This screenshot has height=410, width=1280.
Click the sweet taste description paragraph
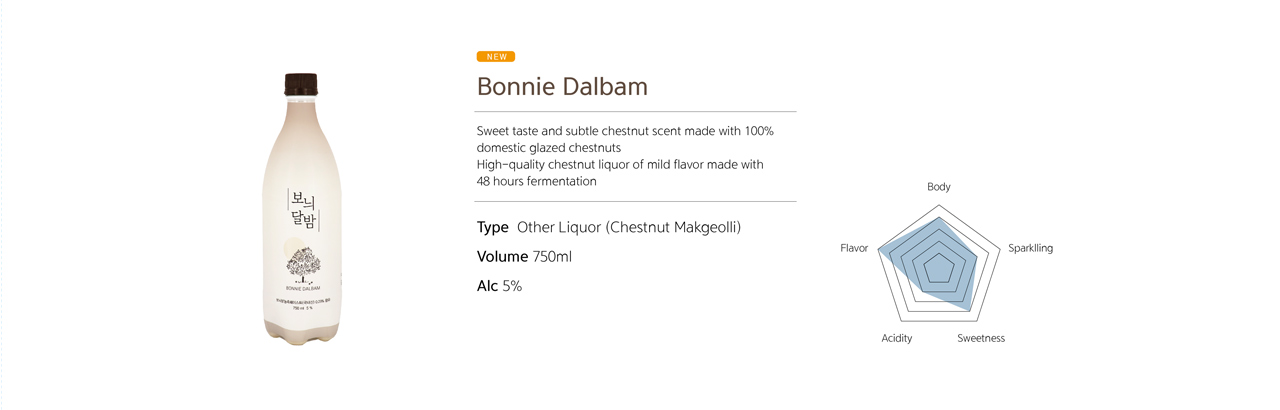(625, 156)
